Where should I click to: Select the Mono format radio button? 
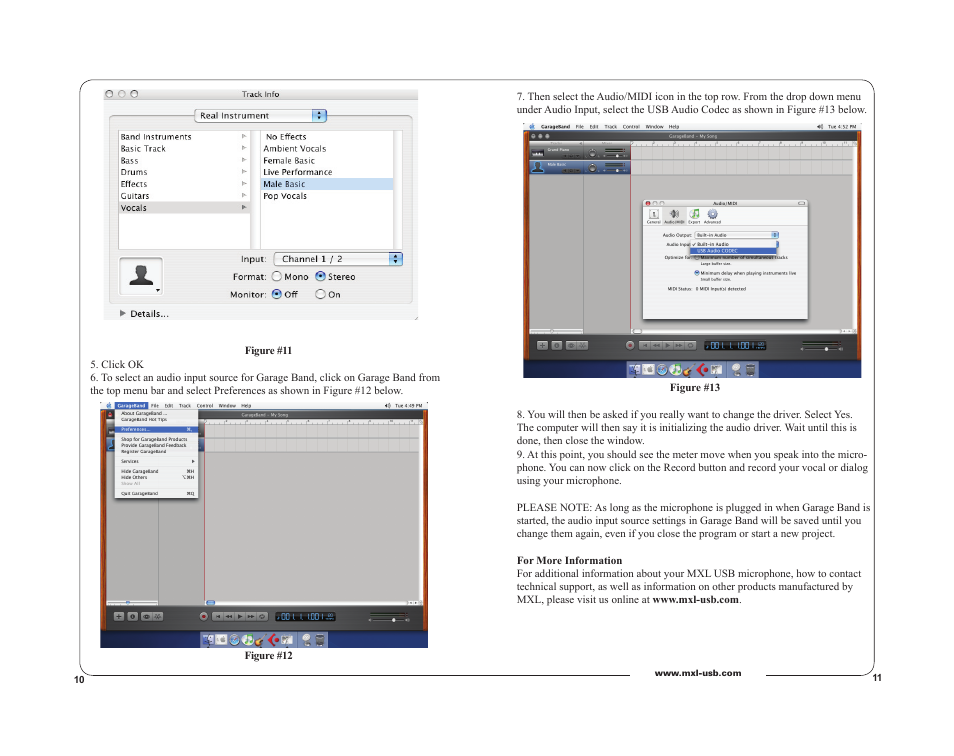pyautogui.click(x=277, y=276)
